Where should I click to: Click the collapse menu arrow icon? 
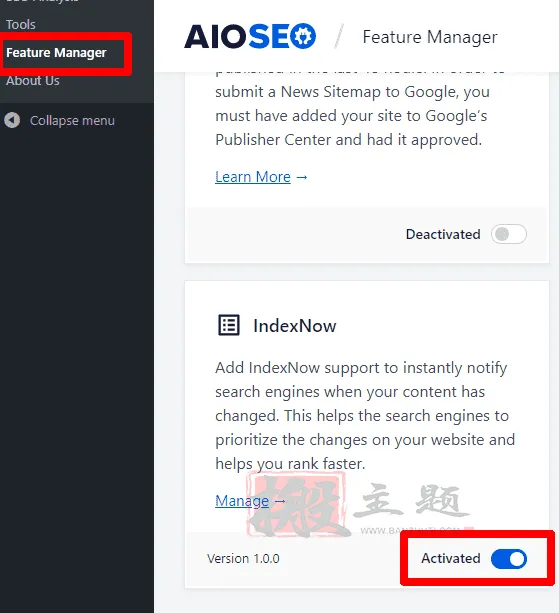[12, 120]
